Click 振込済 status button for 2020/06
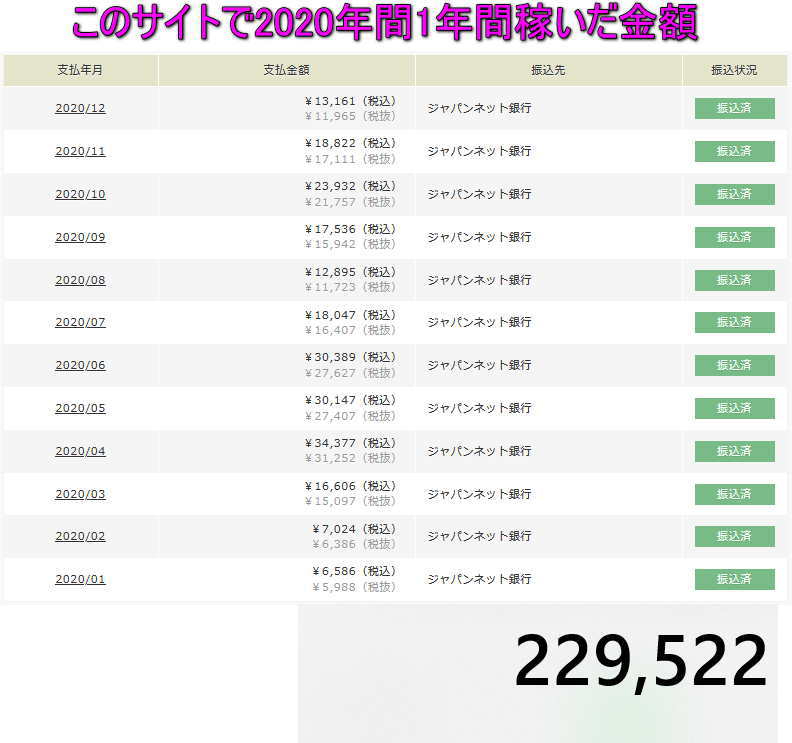The height and width of the screenshot is (743, 792). [x=734, y=365]
